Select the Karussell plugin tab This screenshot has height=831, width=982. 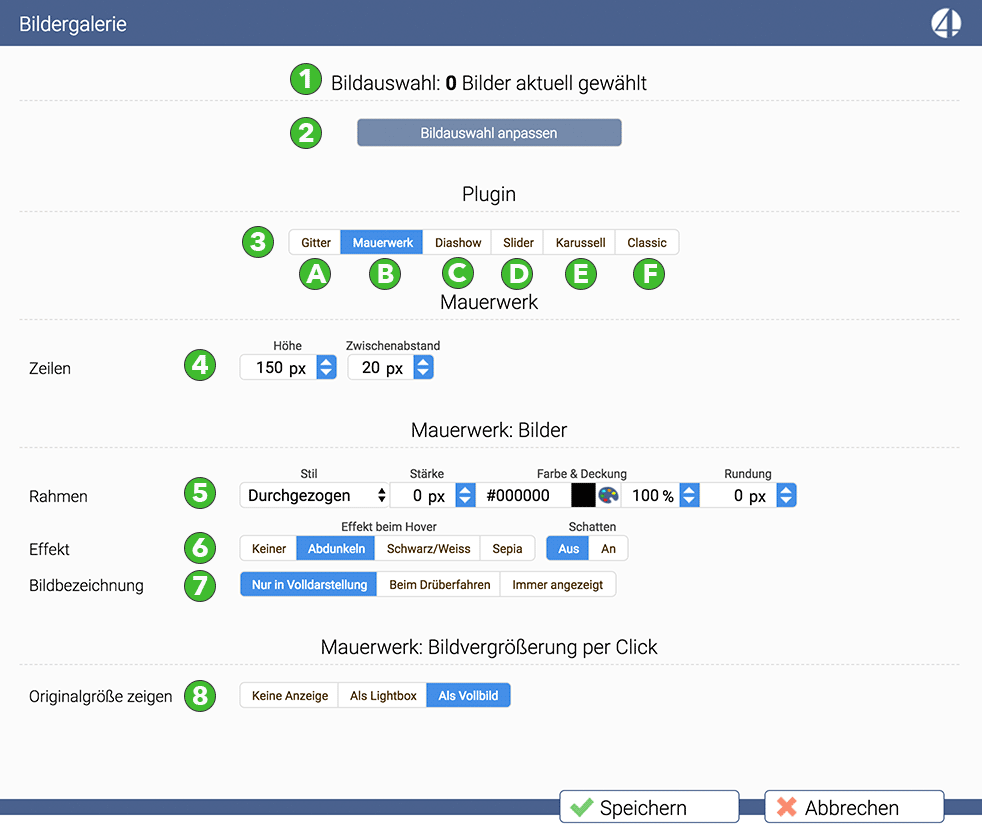(x=580, y=243)
